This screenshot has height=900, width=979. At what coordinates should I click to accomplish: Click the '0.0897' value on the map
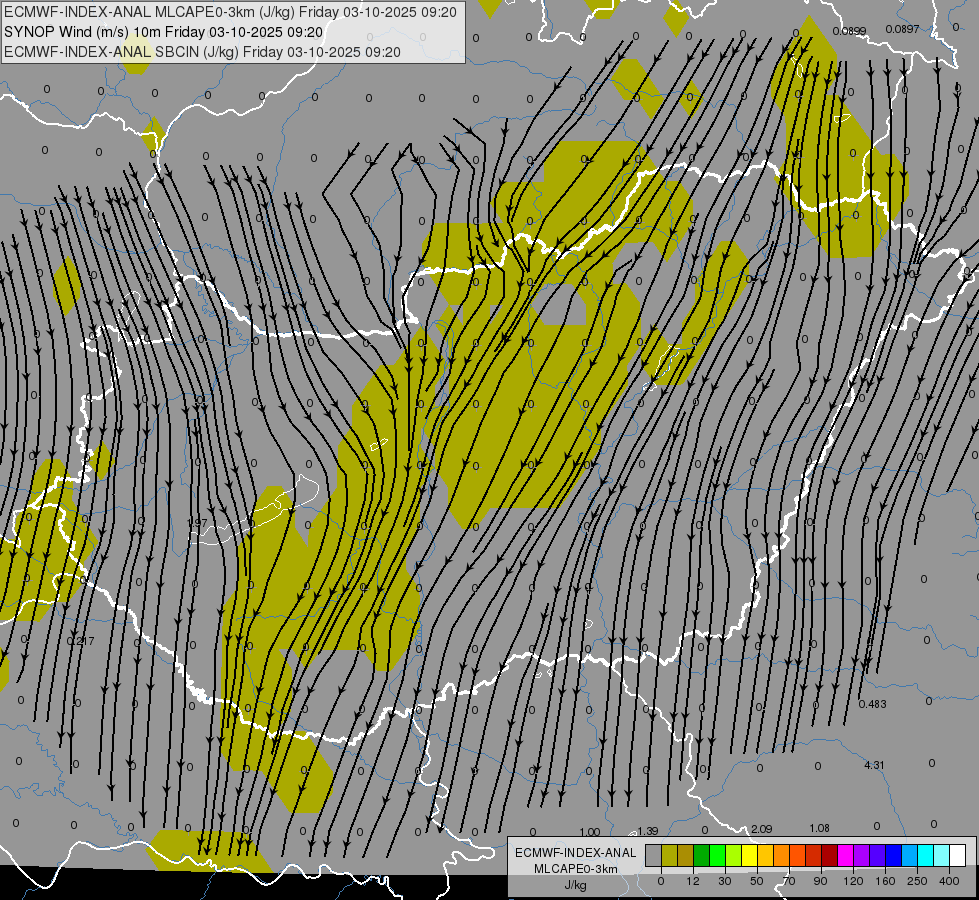(x=902, y=29)
